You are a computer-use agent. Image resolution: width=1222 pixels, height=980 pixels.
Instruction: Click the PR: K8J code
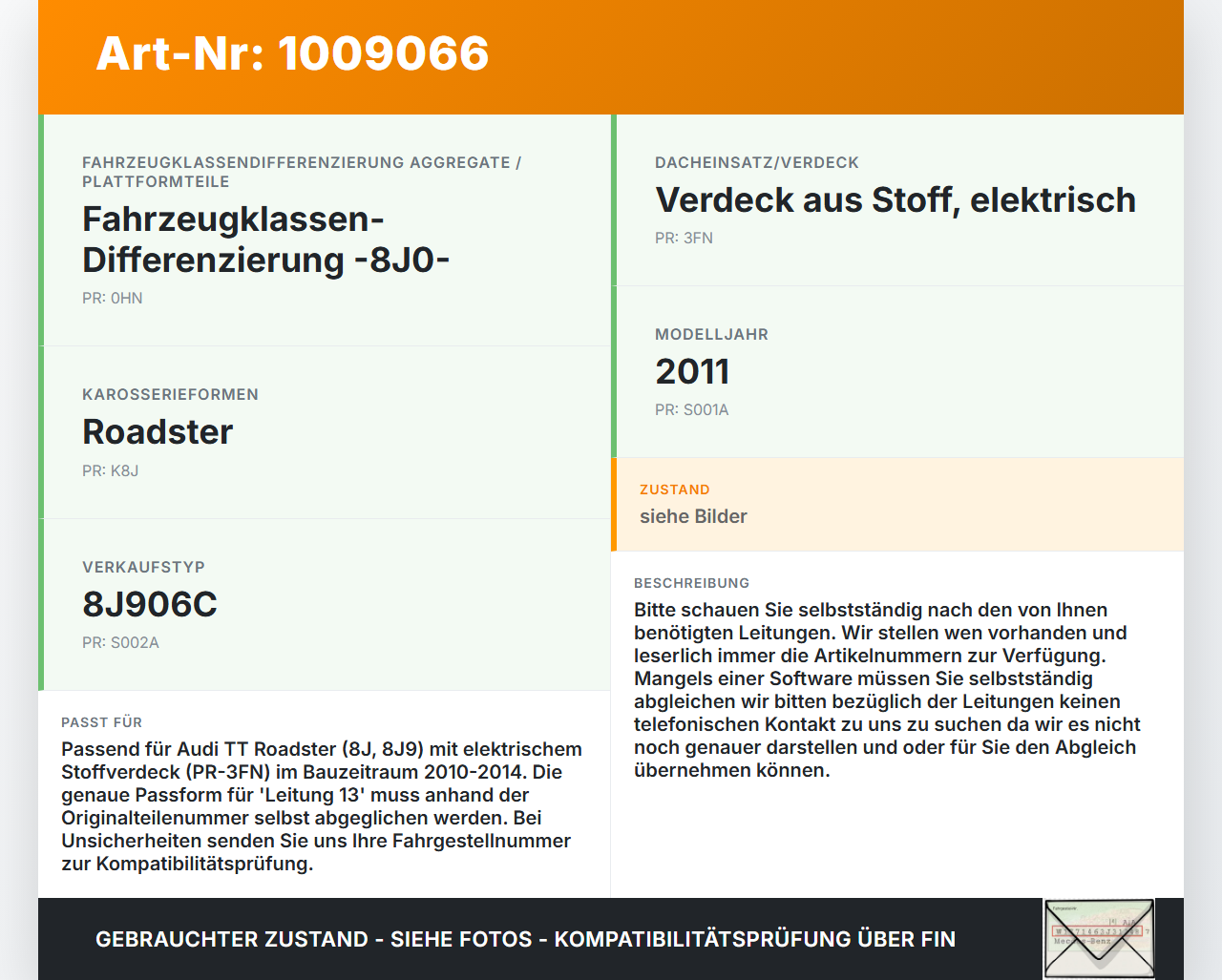[x=111, y=471]
